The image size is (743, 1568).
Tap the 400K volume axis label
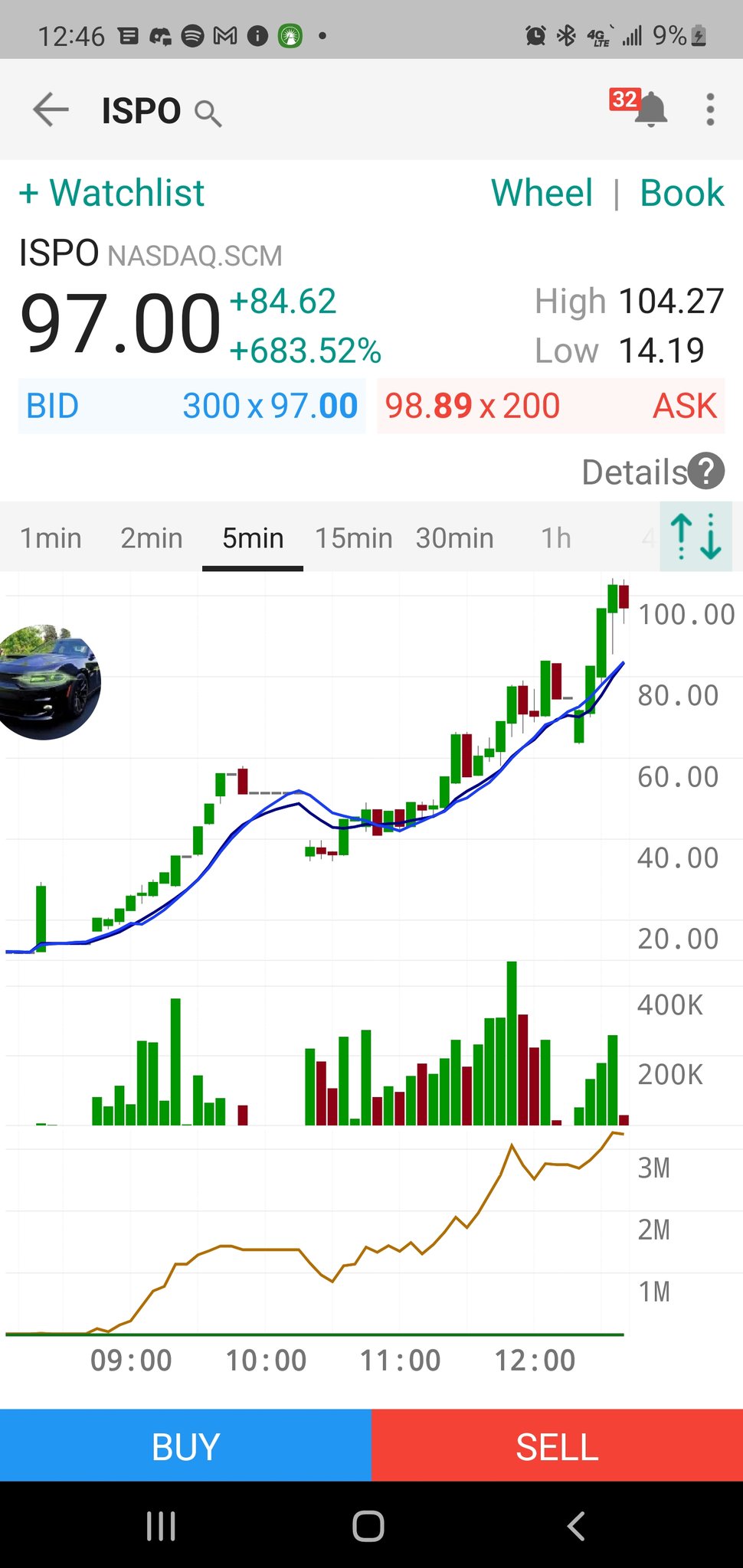[x=670, y=1004]
